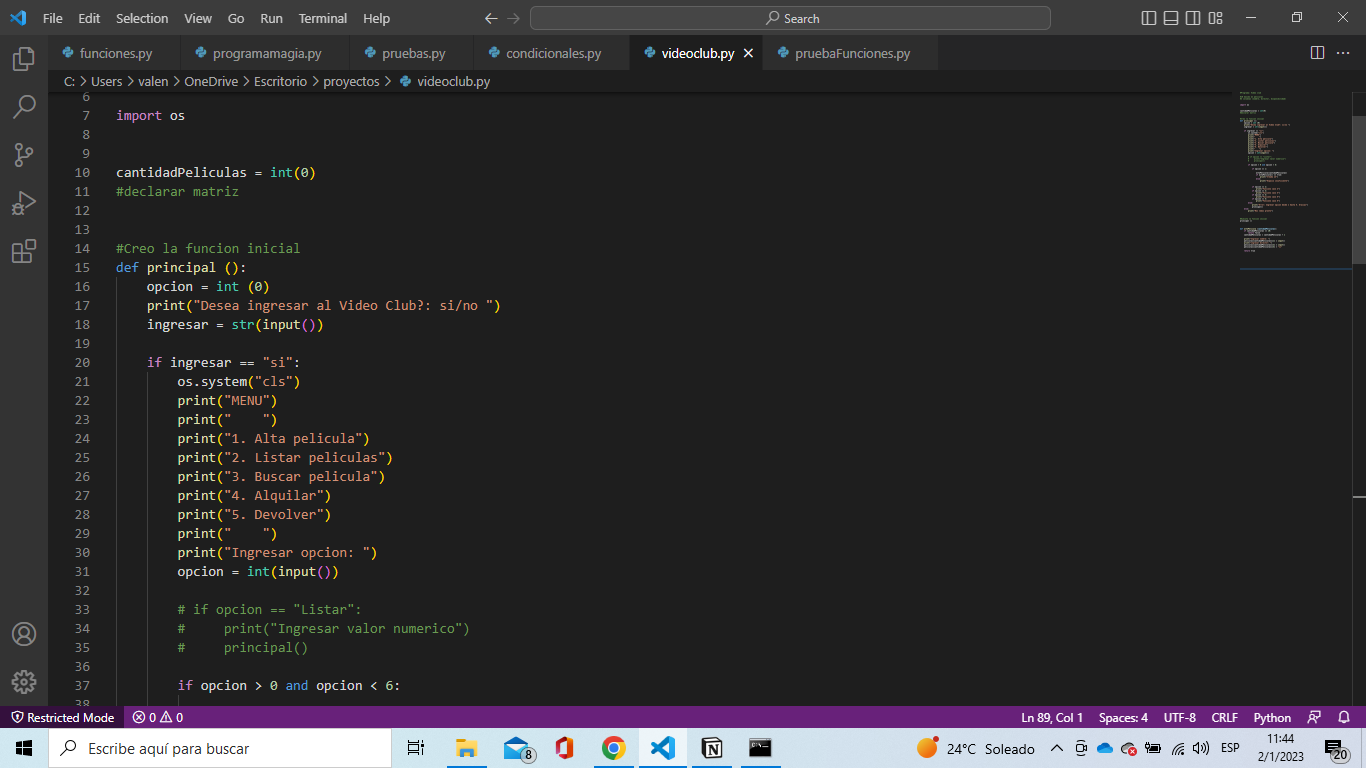This screenshot has height=768, width=1366.
Task: Toggle the bottom panel layout icon
Action: [x=1171, y=18]
